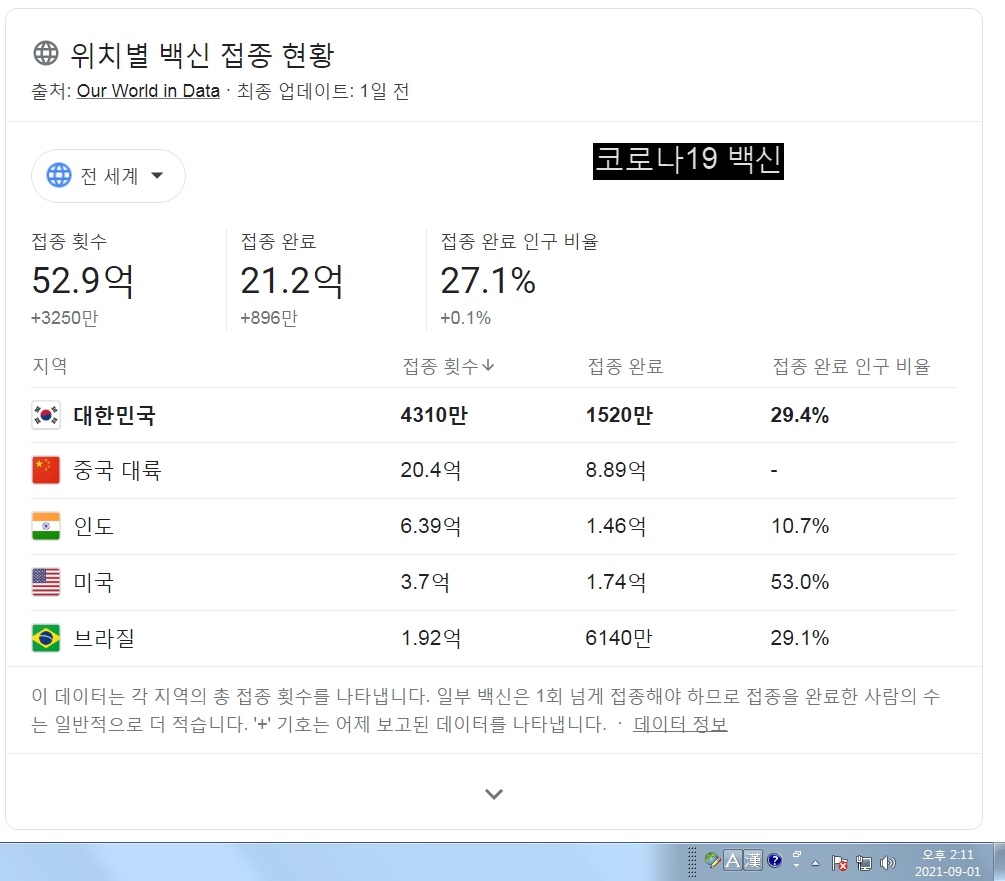Show hidden tray icons arrow

click(x=815, y=864)
